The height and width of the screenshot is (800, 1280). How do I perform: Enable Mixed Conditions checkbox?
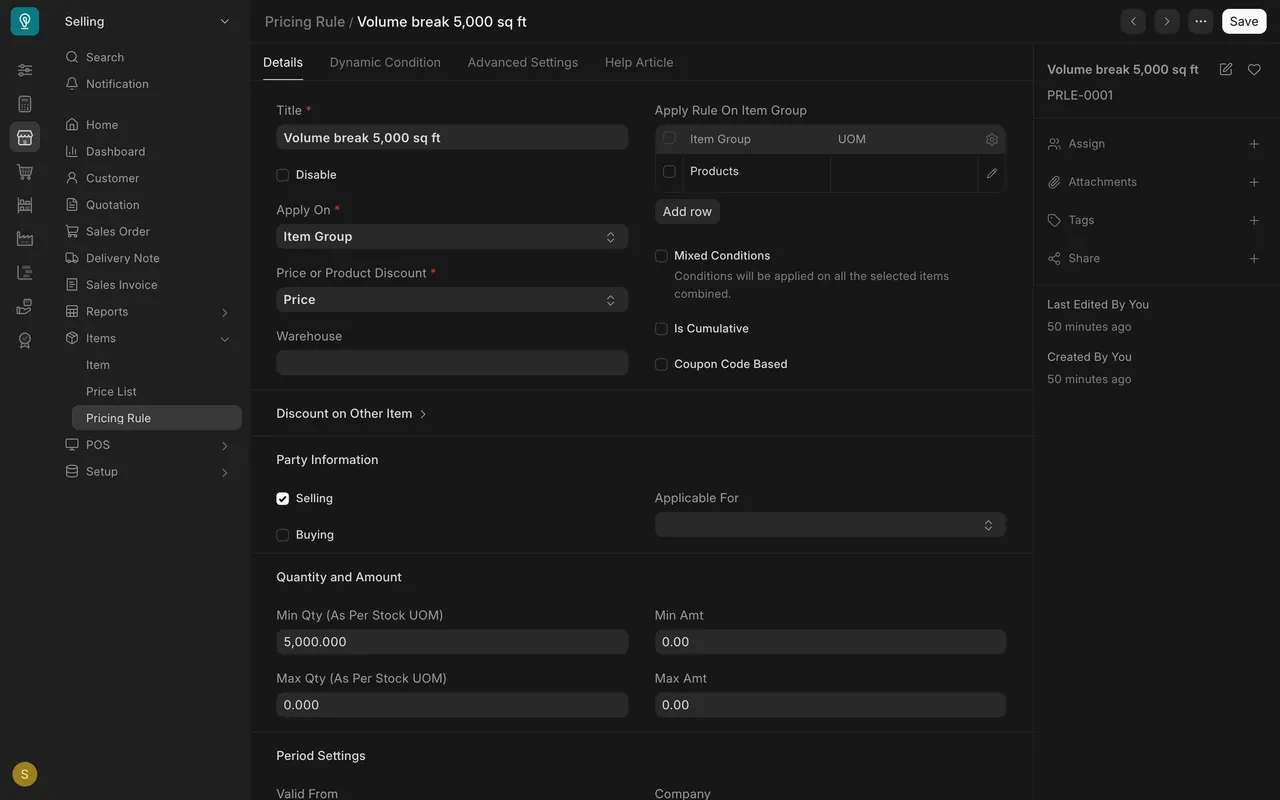(x=661, y=256)
